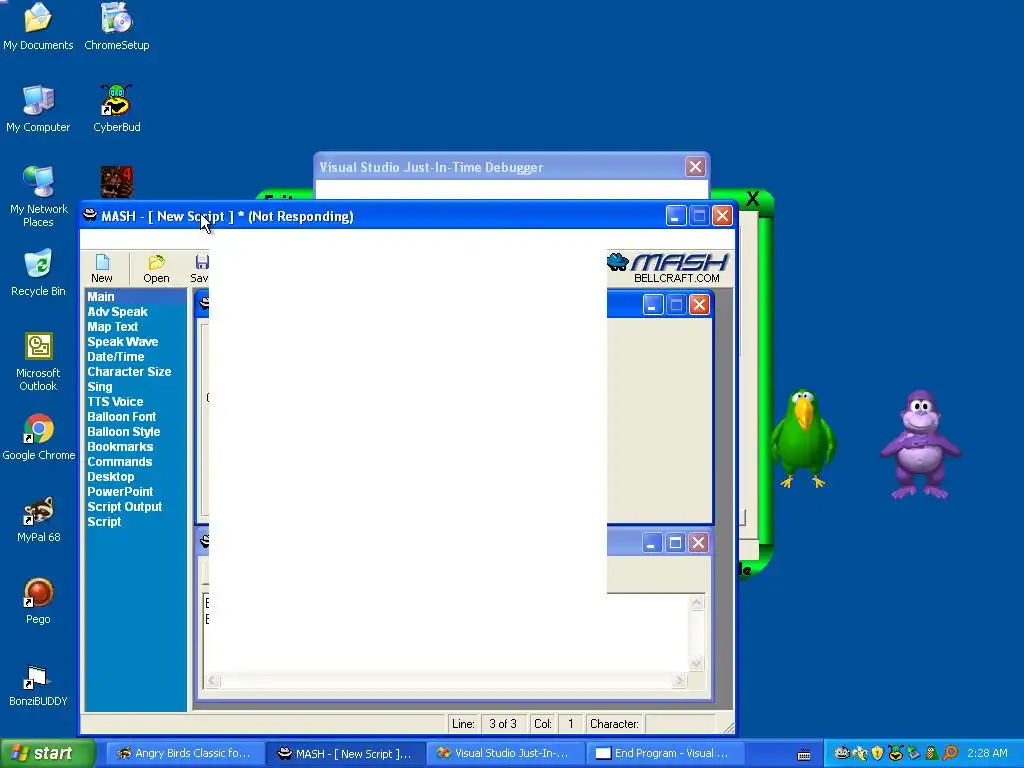
Task: Switch to Visual Studio Just-In-Time taskbar button
Action: (x=507, y=754)
